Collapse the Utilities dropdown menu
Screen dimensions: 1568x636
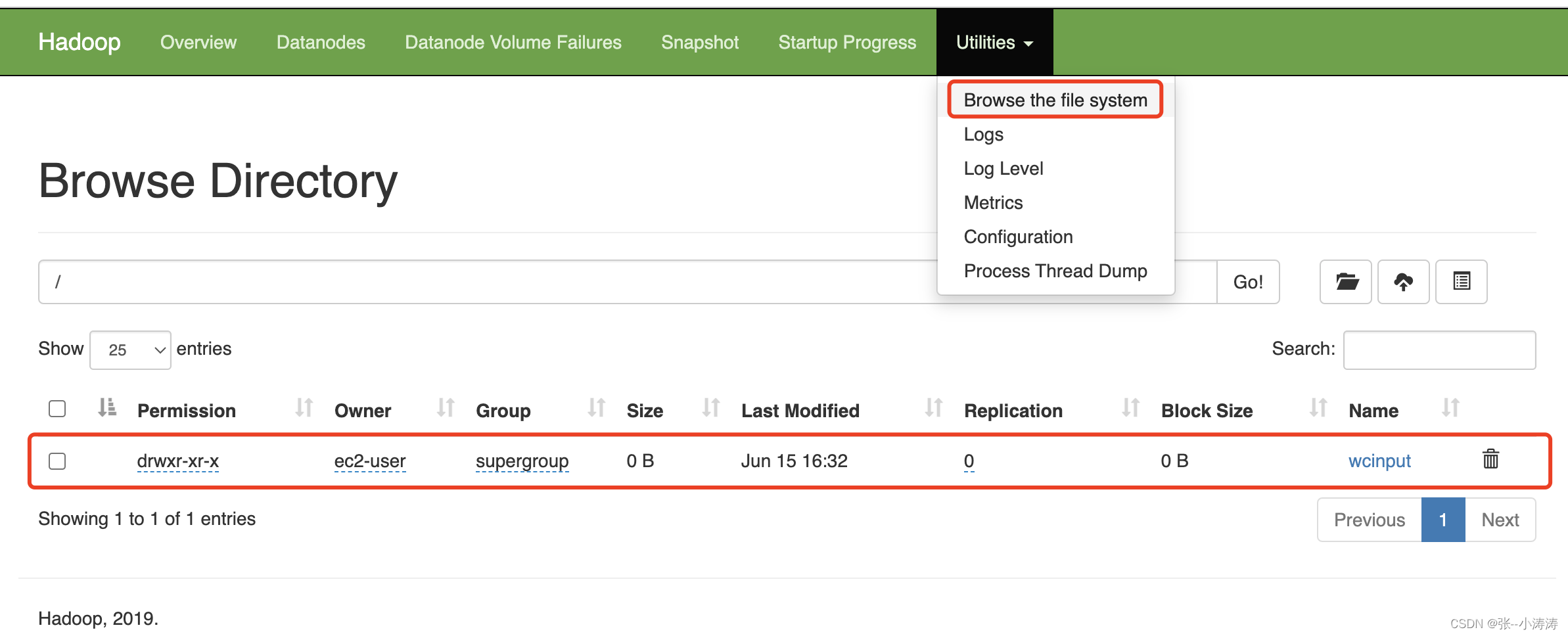click(994, 42)
